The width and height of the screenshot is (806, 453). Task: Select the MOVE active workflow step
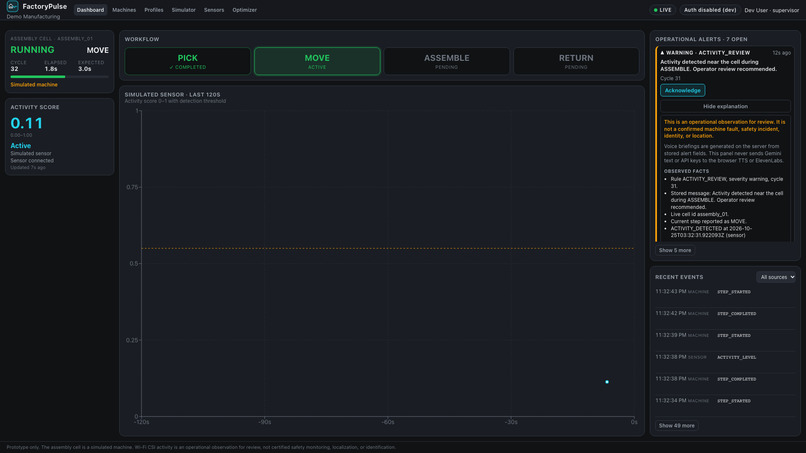pyautogui.click(x=317, y=61)
